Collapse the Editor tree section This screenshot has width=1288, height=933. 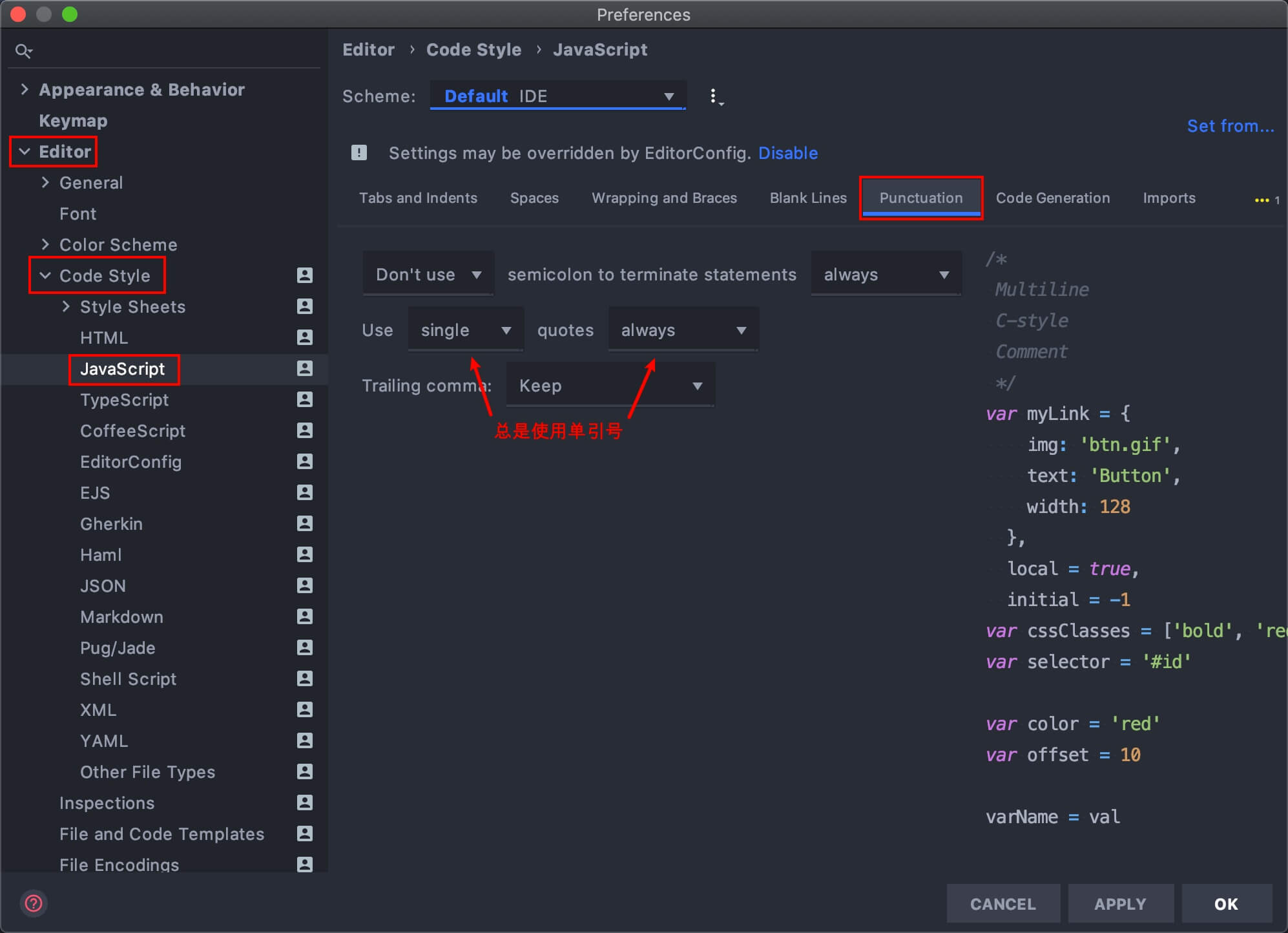(x=25, y=152)
